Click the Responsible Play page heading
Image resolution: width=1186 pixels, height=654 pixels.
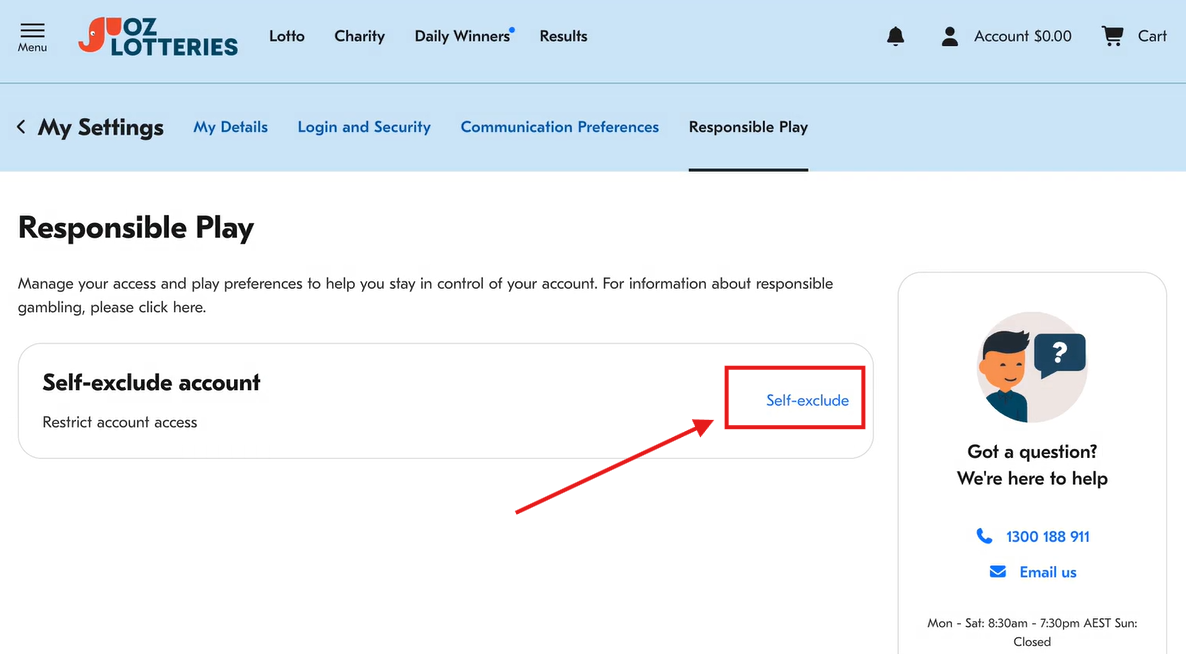[x=136, y=228]
